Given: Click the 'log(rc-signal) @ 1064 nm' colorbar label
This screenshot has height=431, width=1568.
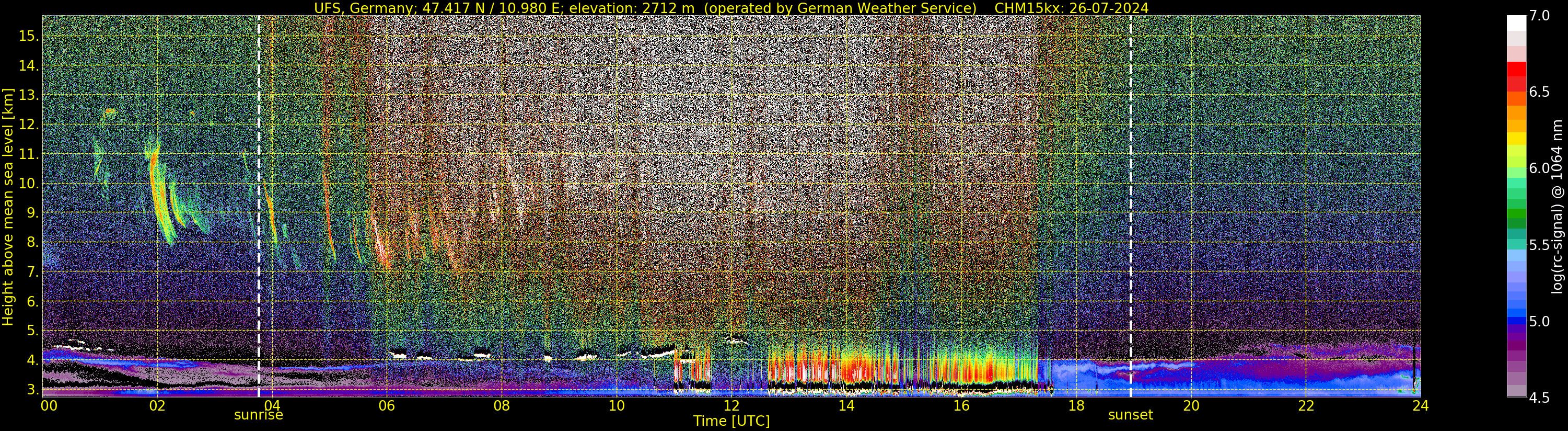Looking at the screenshot, I should click(x=1557, y=206).
